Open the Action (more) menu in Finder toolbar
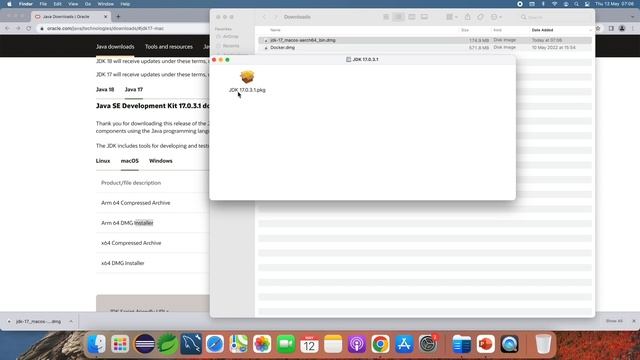The width and height of the screenshot is (640, 360). [496, 17]
